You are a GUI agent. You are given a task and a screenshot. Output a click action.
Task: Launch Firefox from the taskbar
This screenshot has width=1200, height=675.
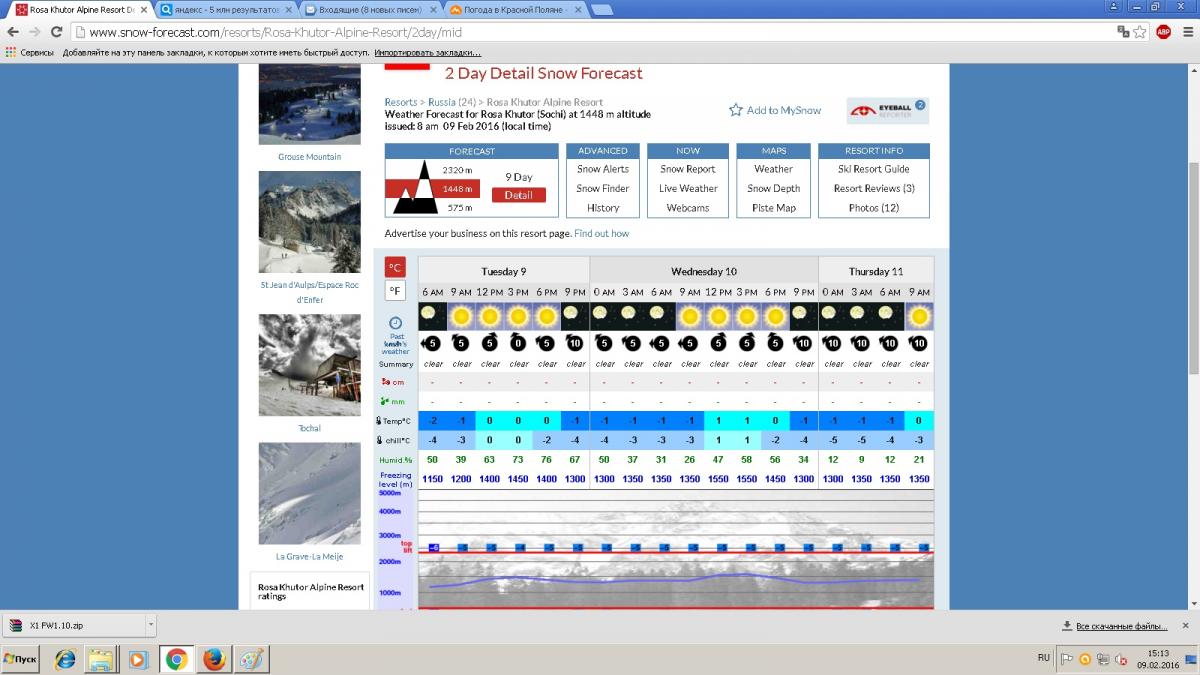click(213, 659)
